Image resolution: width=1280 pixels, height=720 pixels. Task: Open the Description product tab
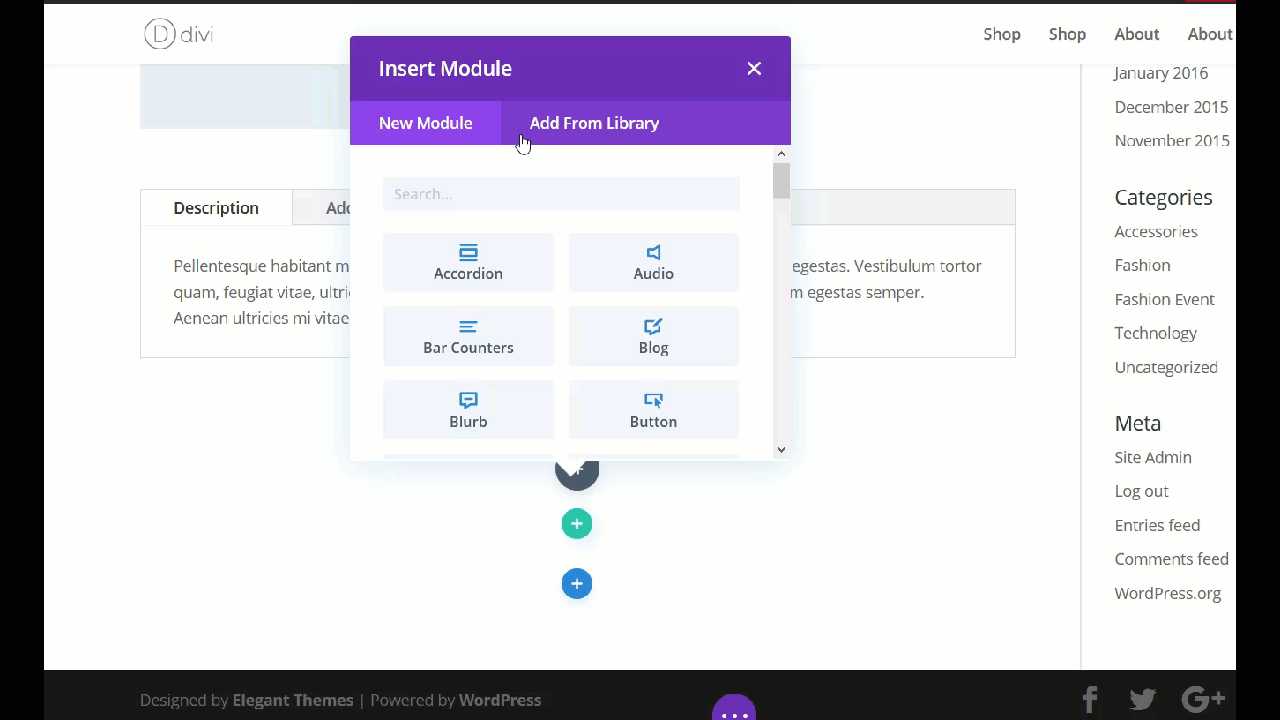click(216, 208)
